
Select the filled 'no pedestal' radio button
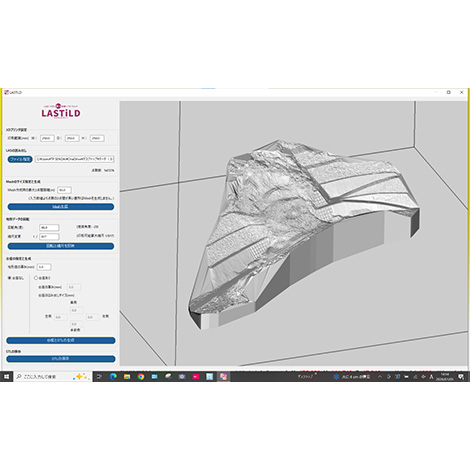click(9, 278)
